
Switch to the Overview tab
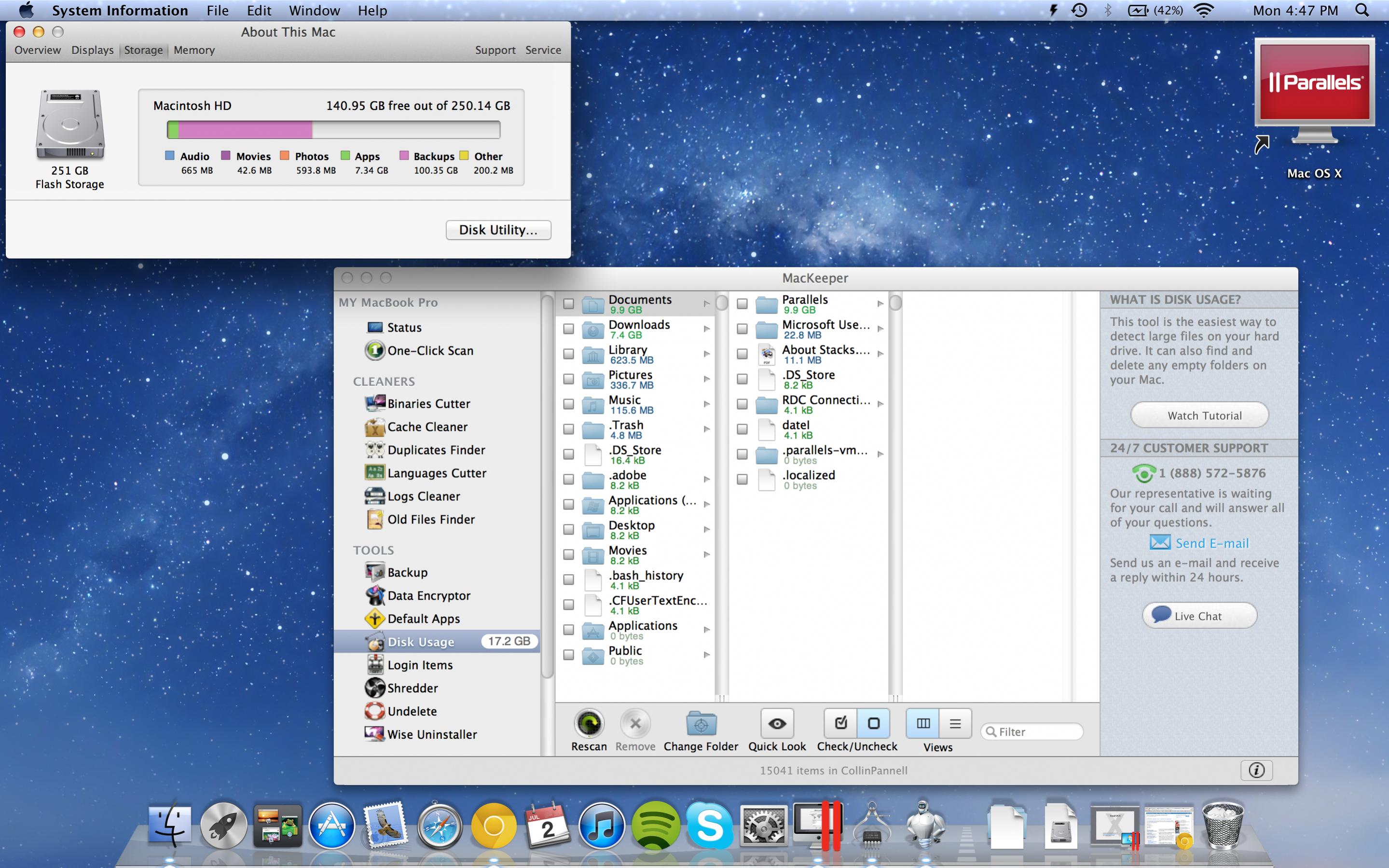(37, 50)
